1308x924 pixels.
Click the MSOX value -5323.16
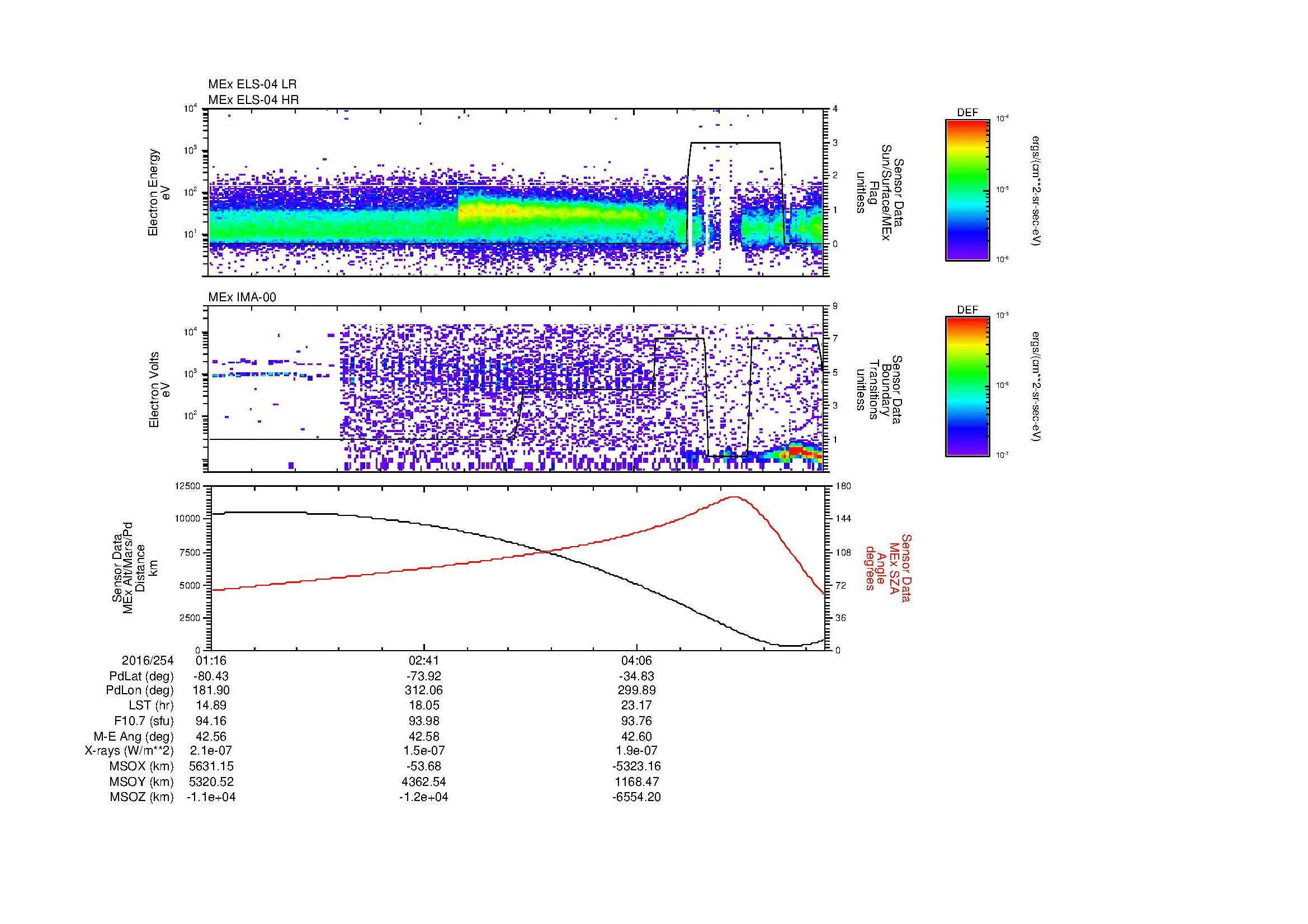[636, 766]
